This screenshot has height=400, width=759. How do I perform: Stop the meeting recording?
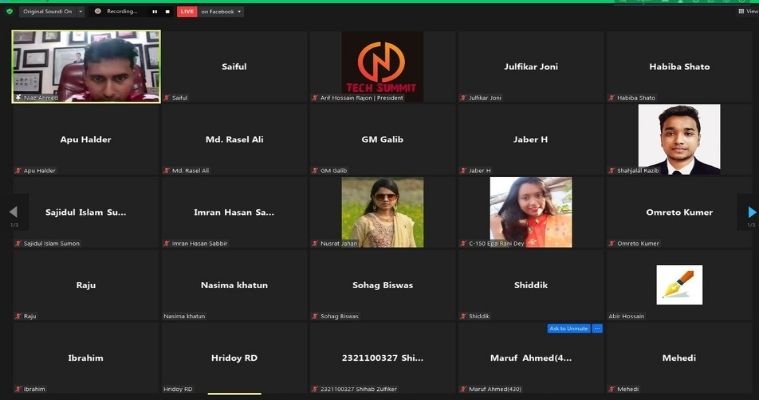(x=166, y=11)
